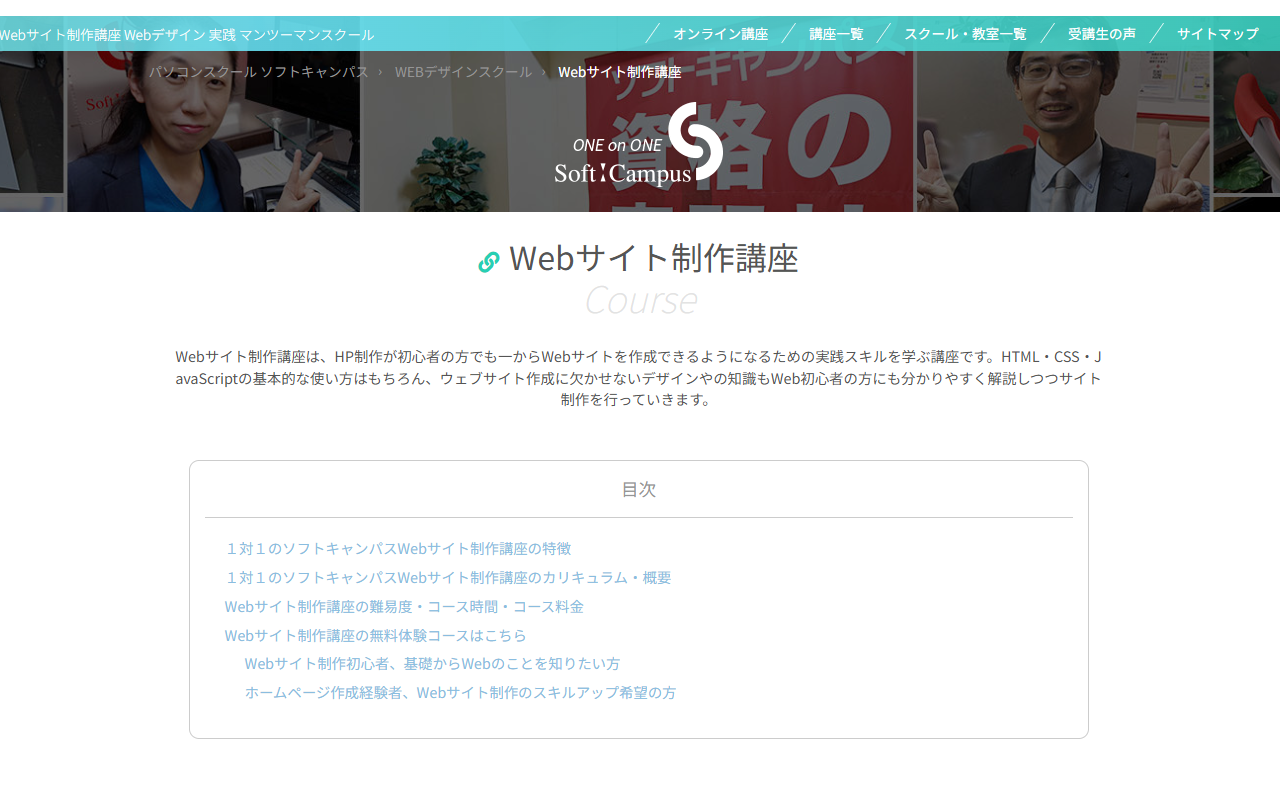The height and width of the screenshot is (791, 1280).
Task: Click the 目次 table of contents heading
Action: (638, 490)
